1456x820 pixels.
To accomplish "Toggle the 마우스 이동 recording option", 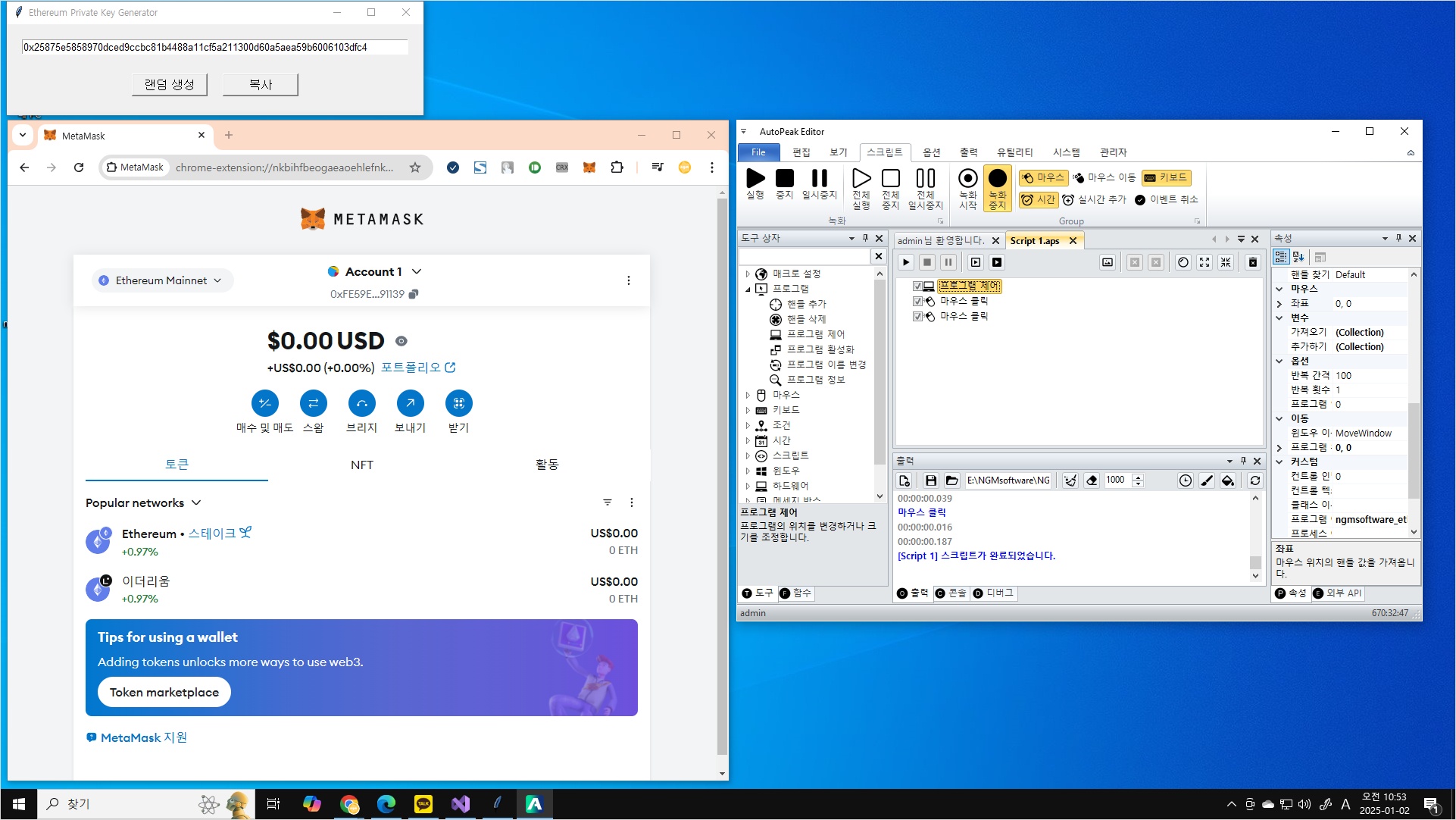I will 1104,177.
